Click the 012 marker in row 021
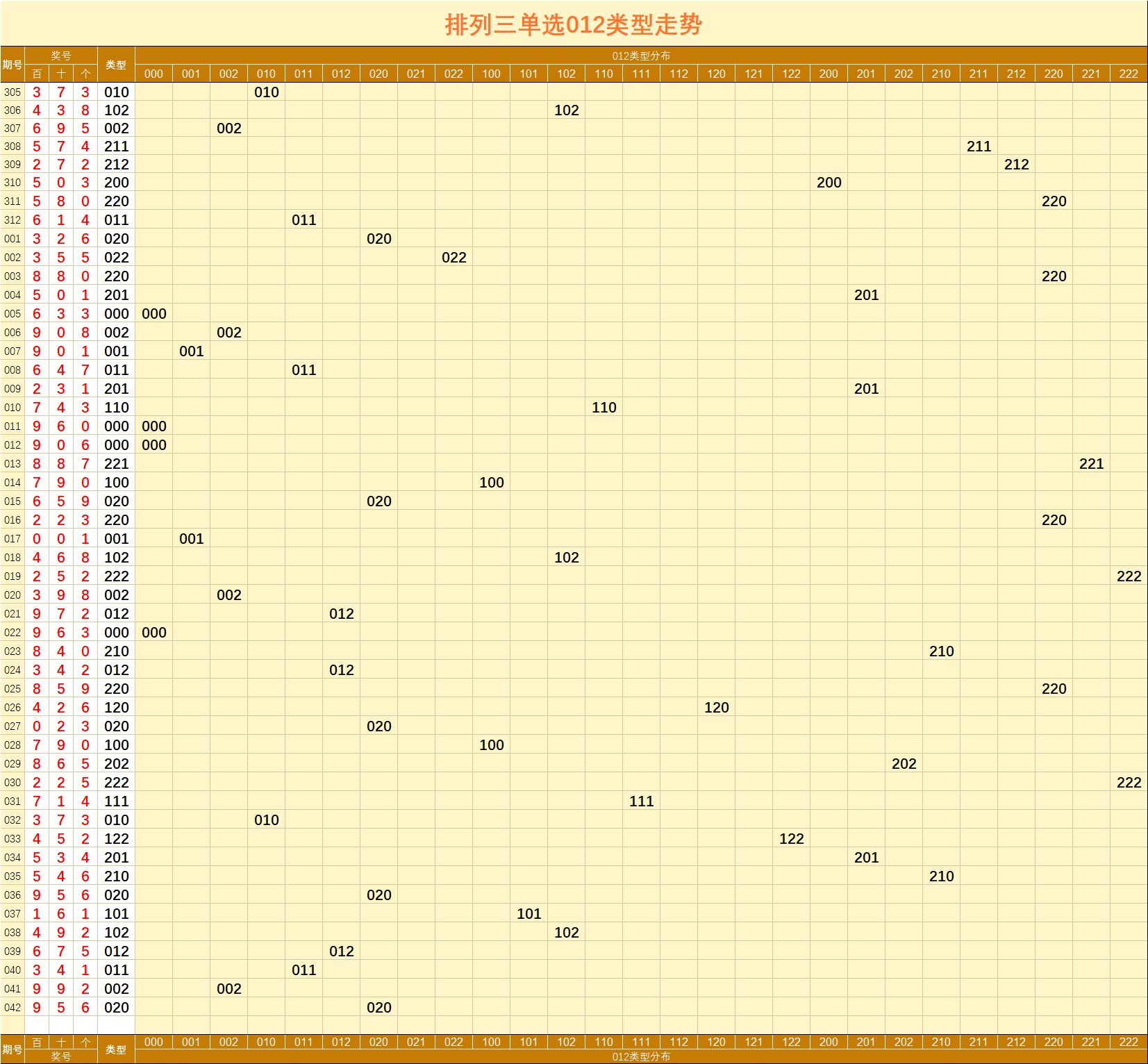Screen dimensions: 1148x1064 pos(342,613)
